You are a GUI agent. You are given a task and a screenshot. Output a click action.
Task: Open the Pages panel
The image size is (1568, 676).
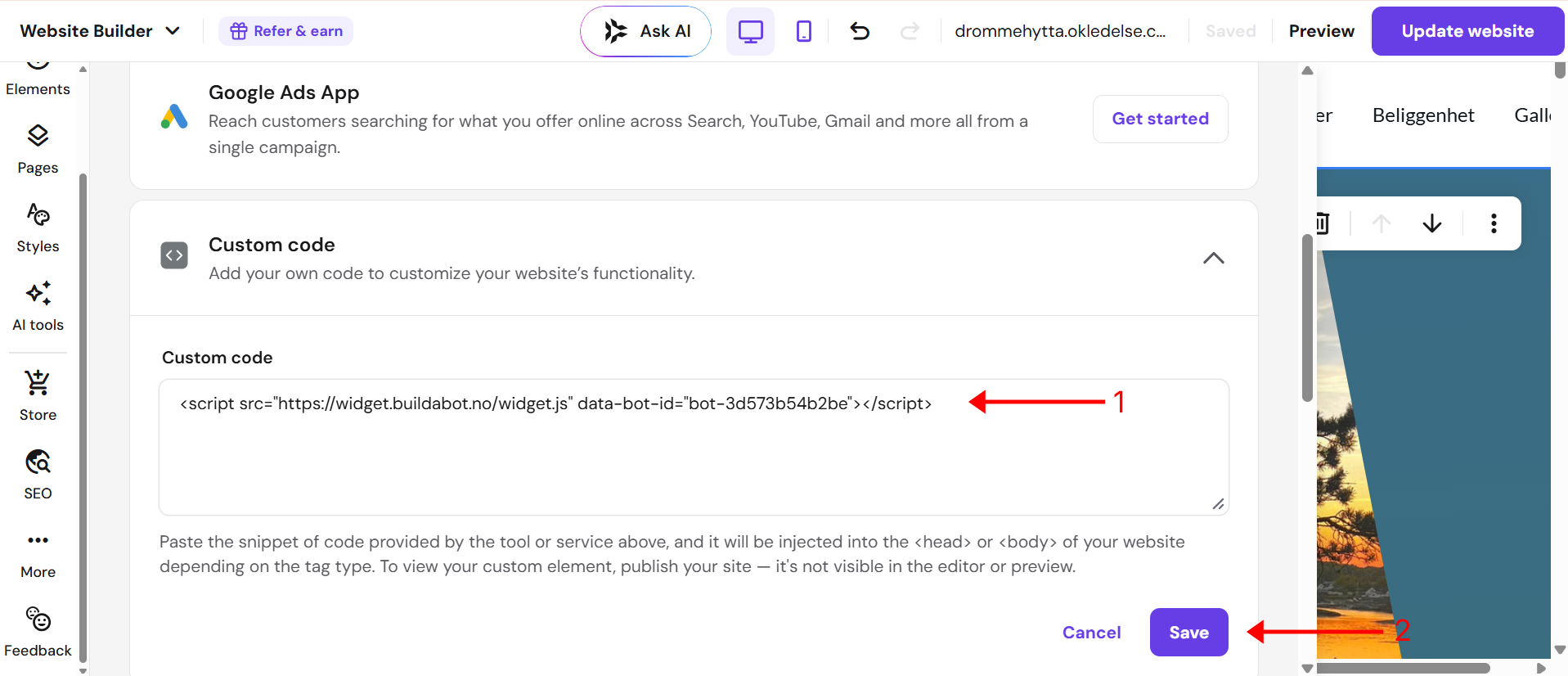point(38,151)
